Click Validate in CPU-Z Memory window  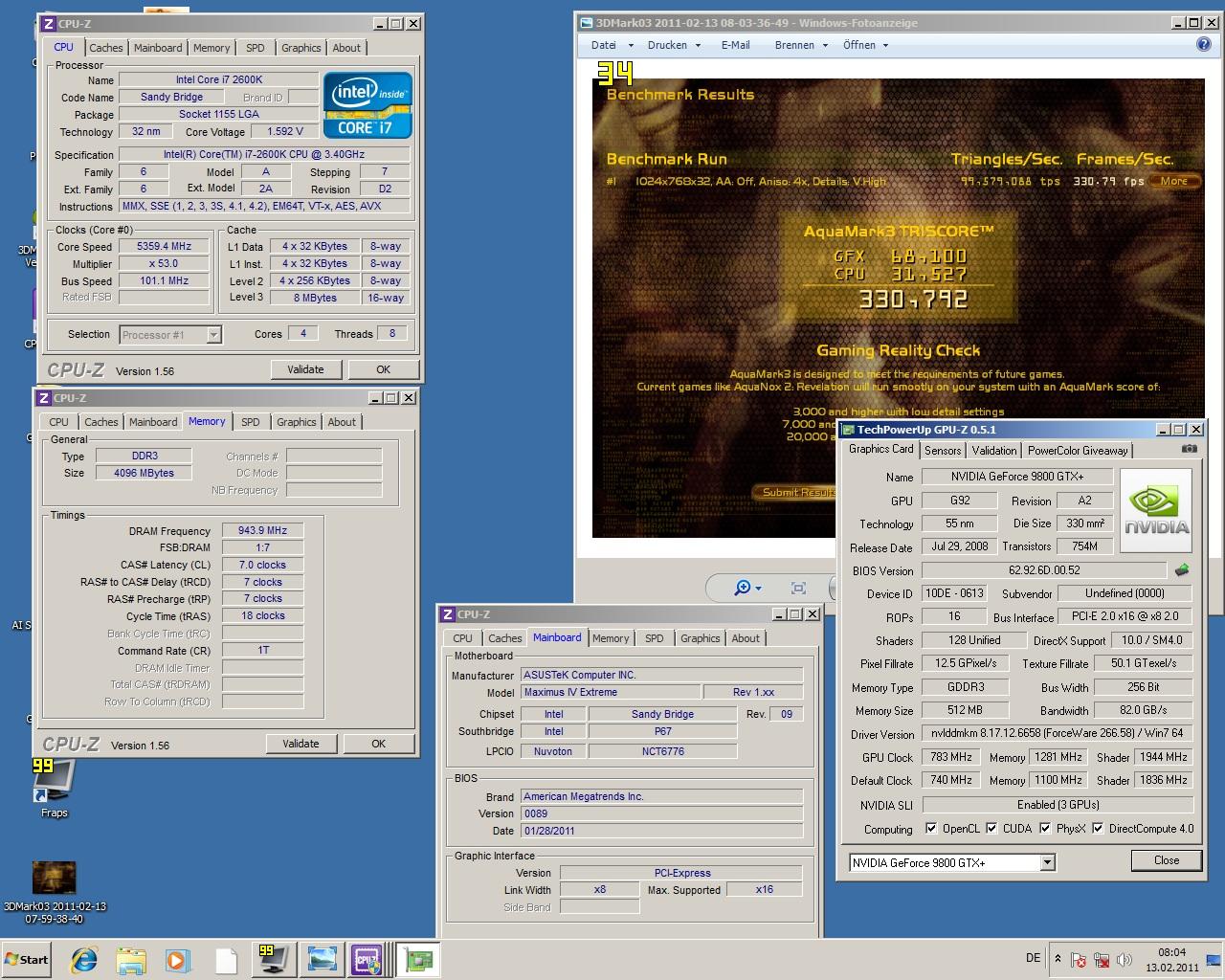point(301,744)
